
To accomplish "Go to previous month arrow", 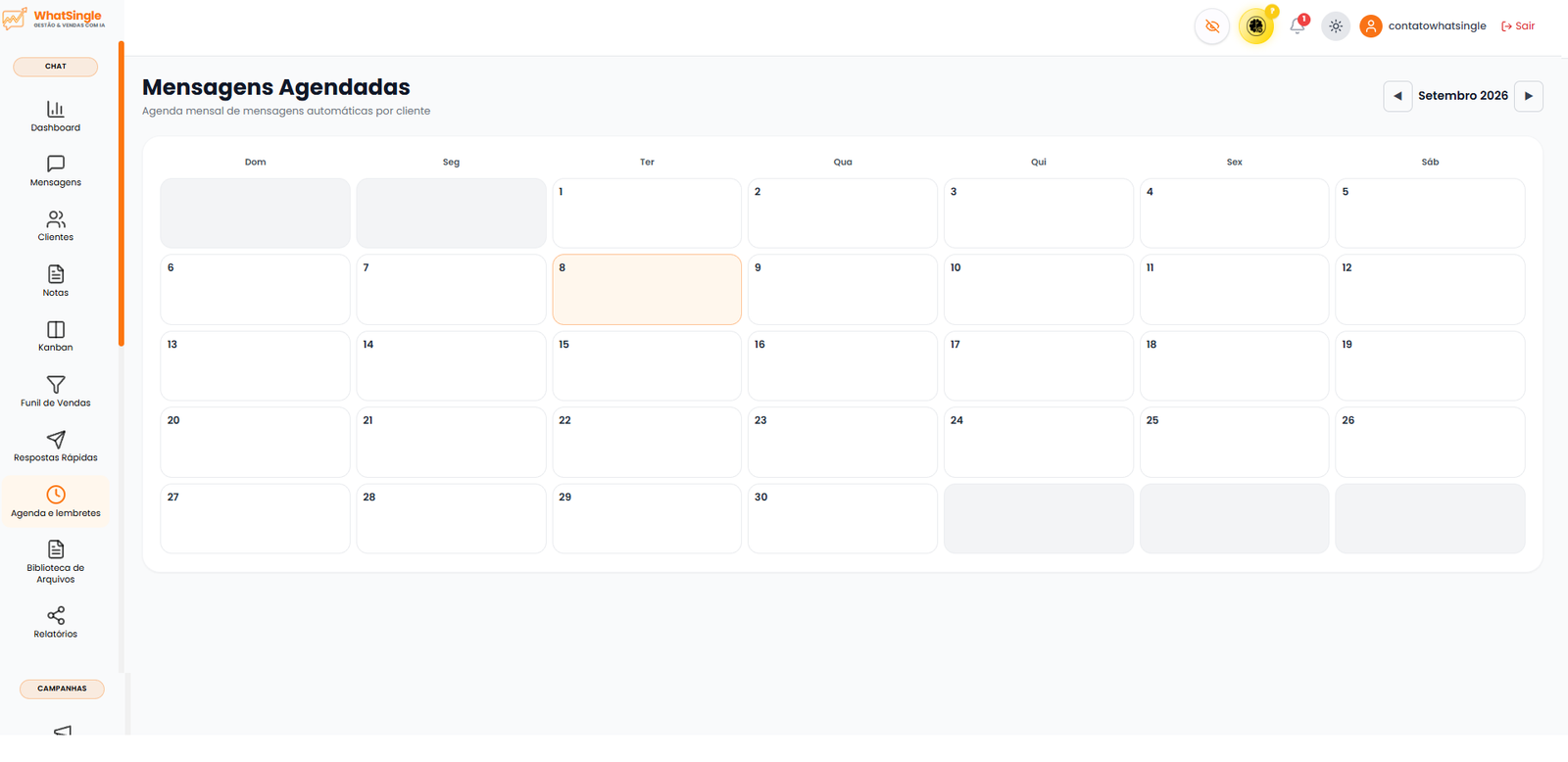I will click(x=1397, y=96).
